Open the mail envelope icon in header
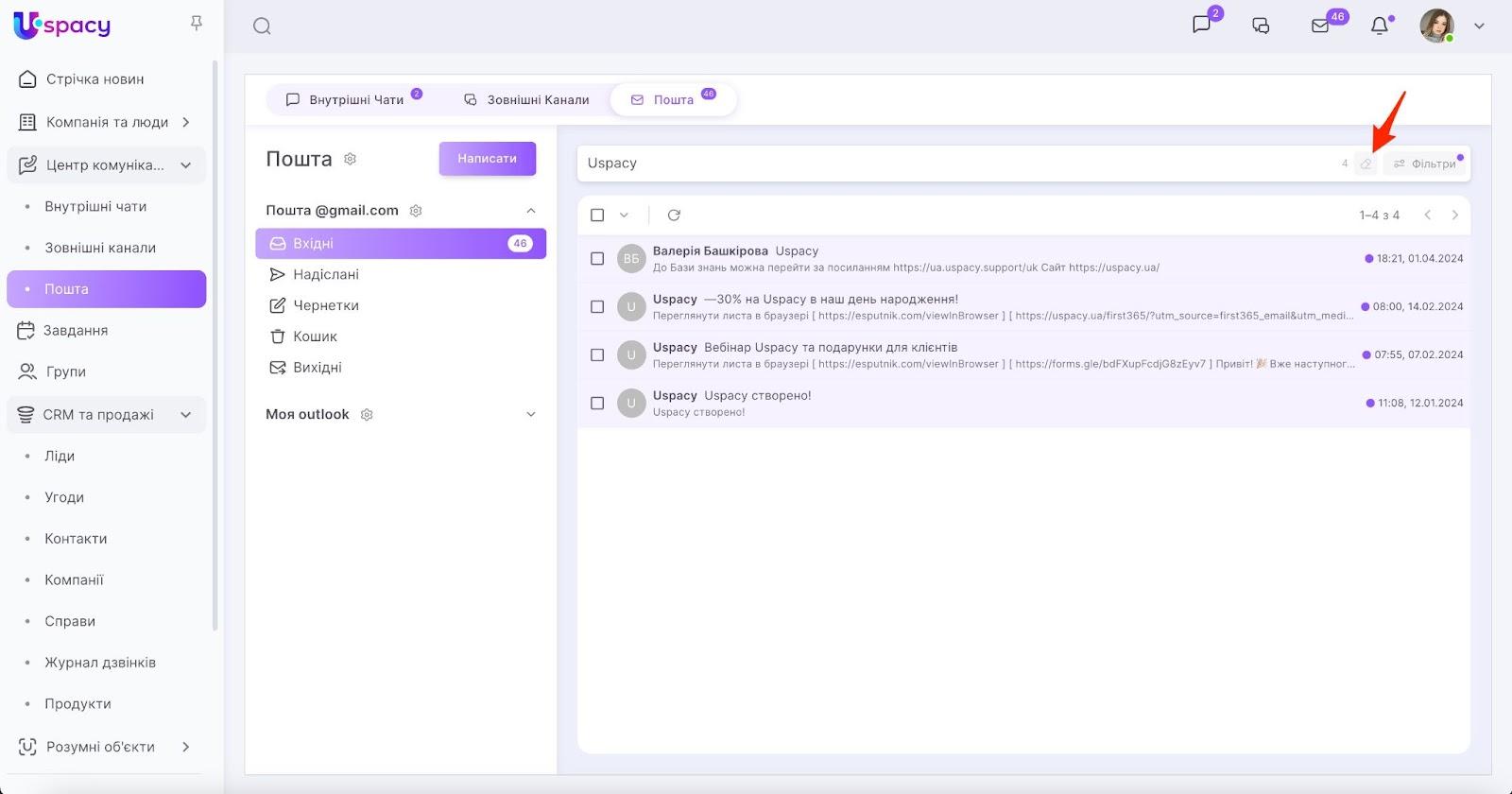Viewport: 1512px width, 794px height. point(1320,26)
